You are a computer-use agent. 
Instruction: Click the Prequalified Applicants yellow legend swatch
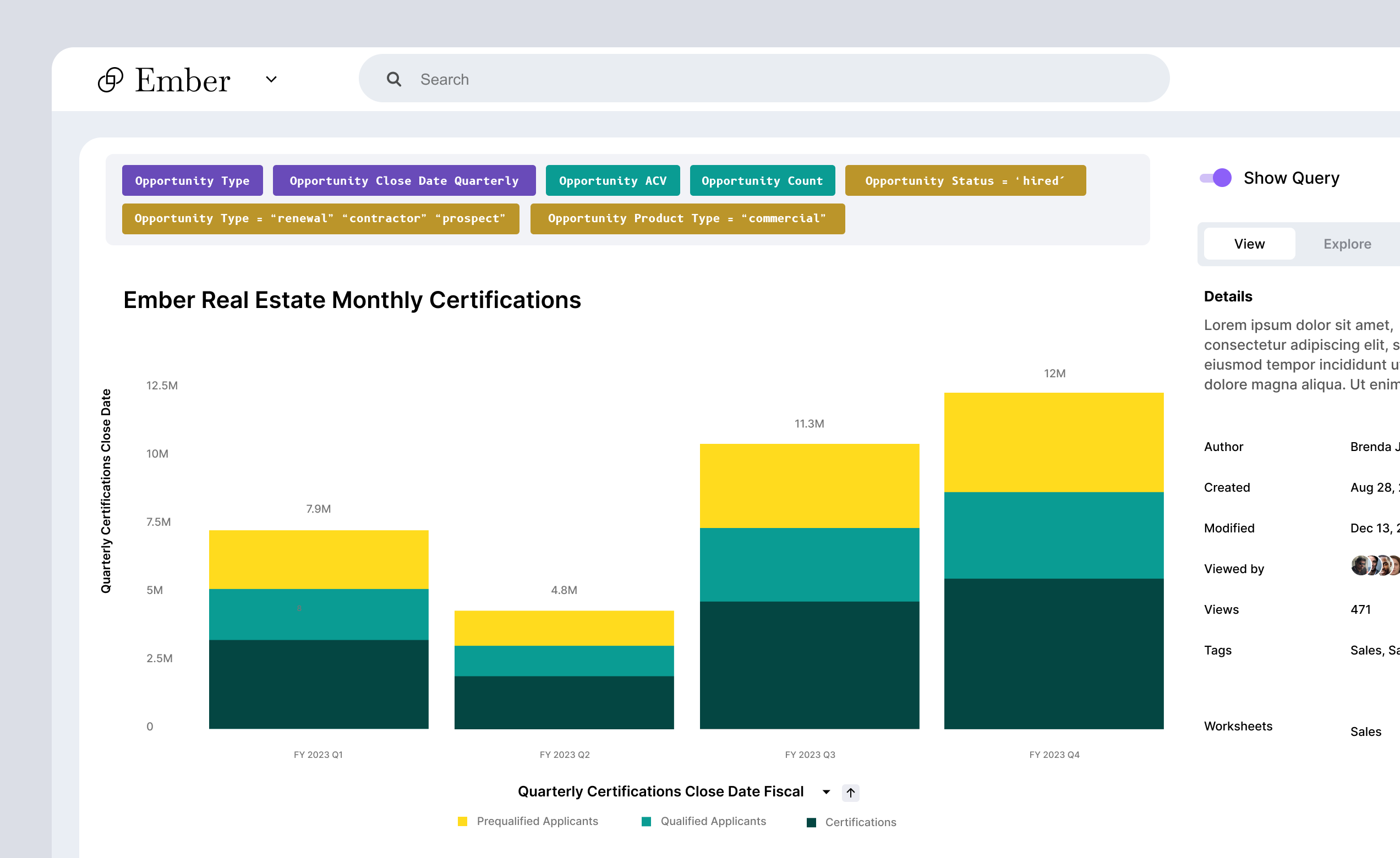(x=462, y=822)
